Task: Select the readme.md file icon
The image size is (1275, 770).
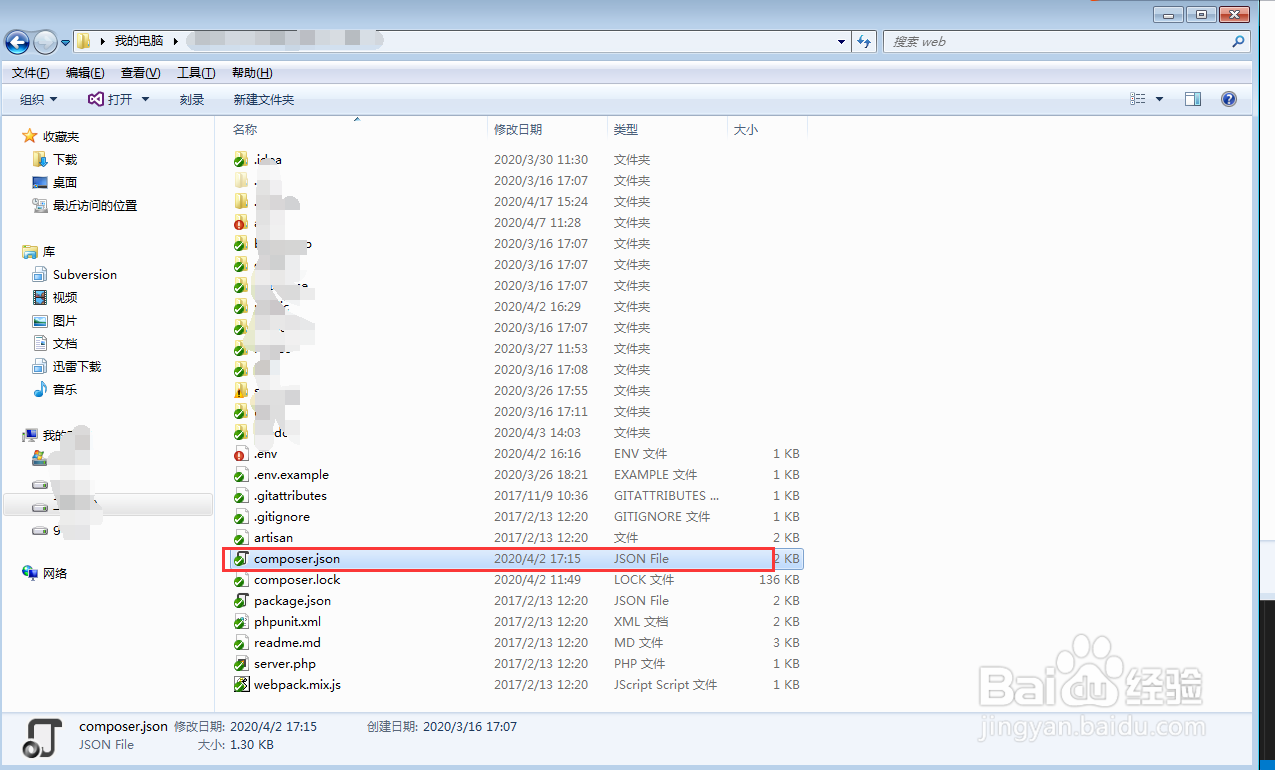Action: click(x=240, y=643)
